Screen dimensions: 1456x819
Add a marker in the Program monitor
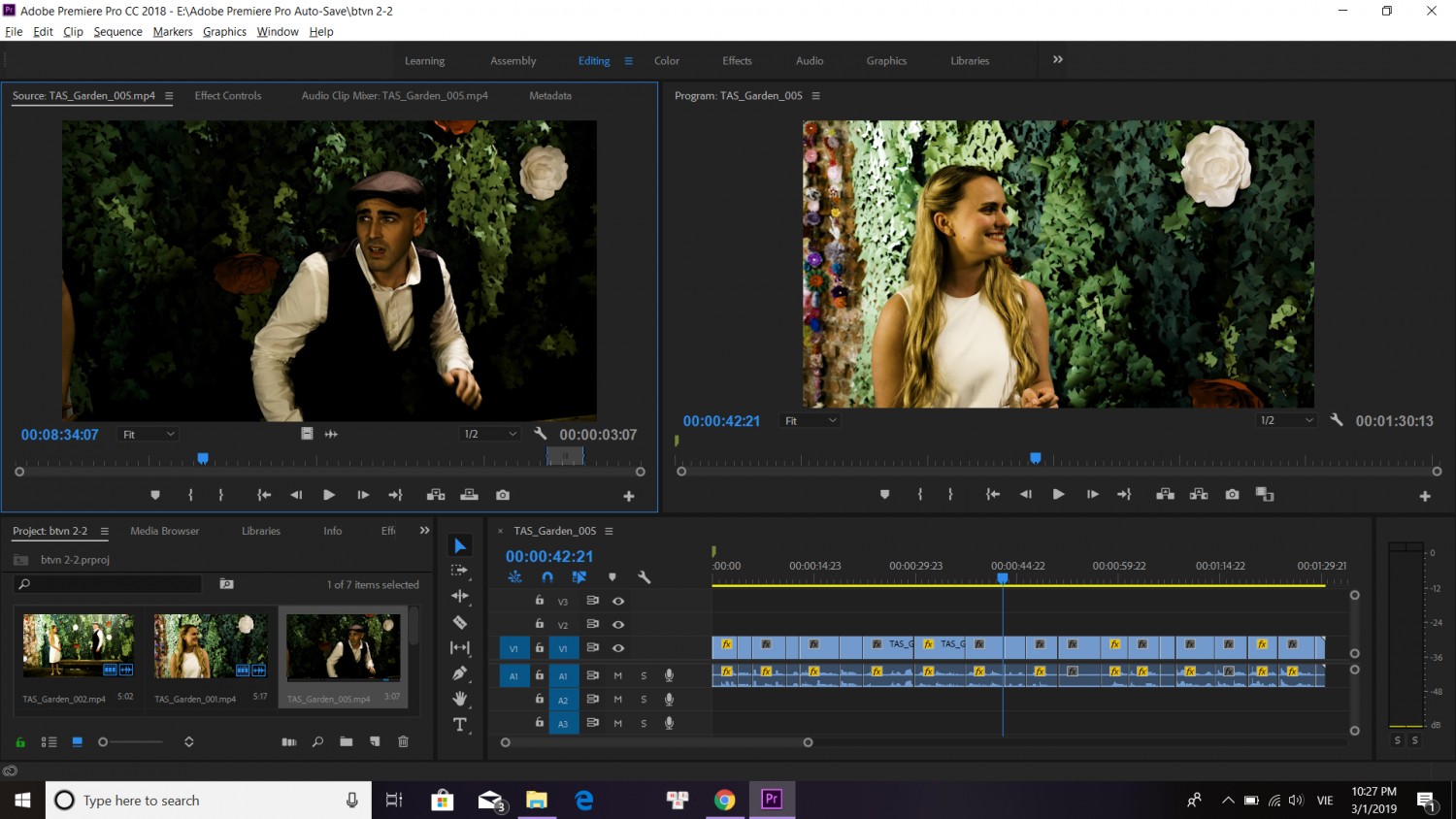click(884, 494)
